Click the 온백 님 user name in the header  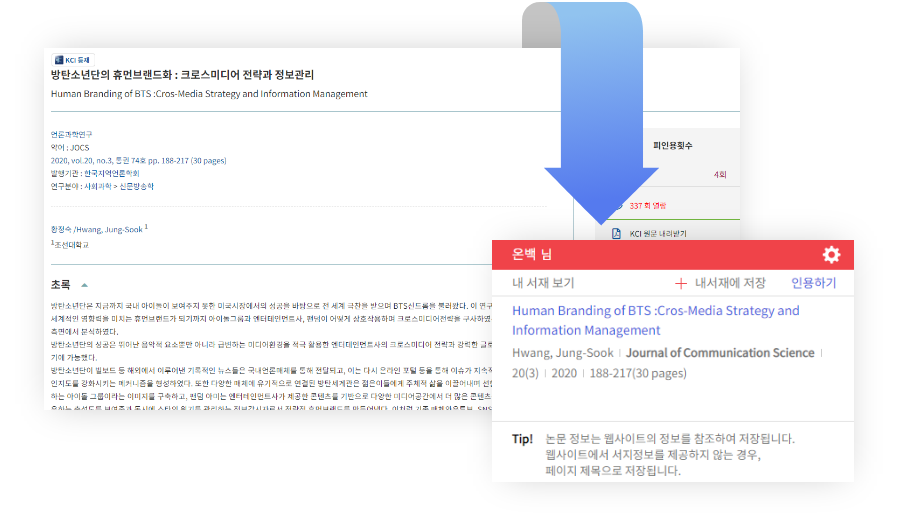click(531, 254)
